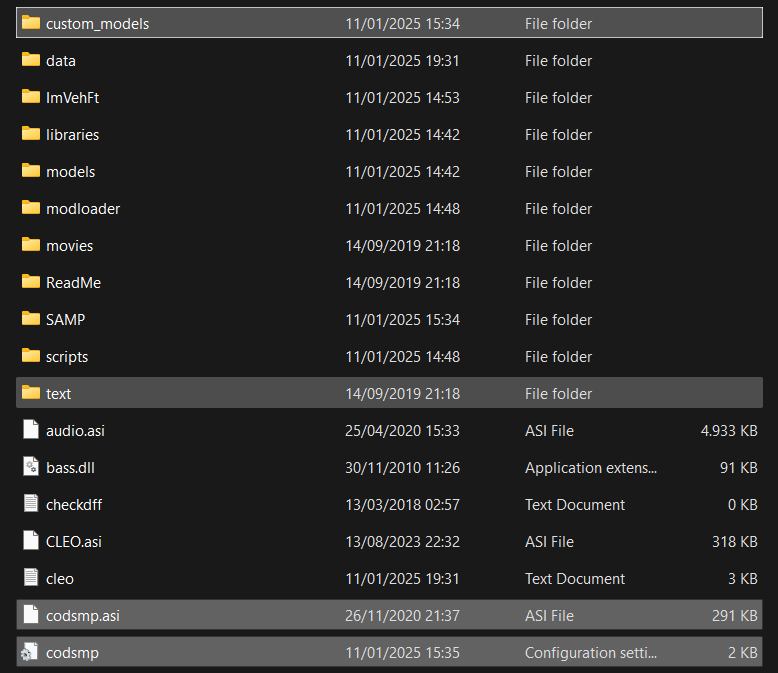Viewport: 778px width, 673px height.
Task: Click the ReadMe folder icon
Action: [x=31, y=282]
